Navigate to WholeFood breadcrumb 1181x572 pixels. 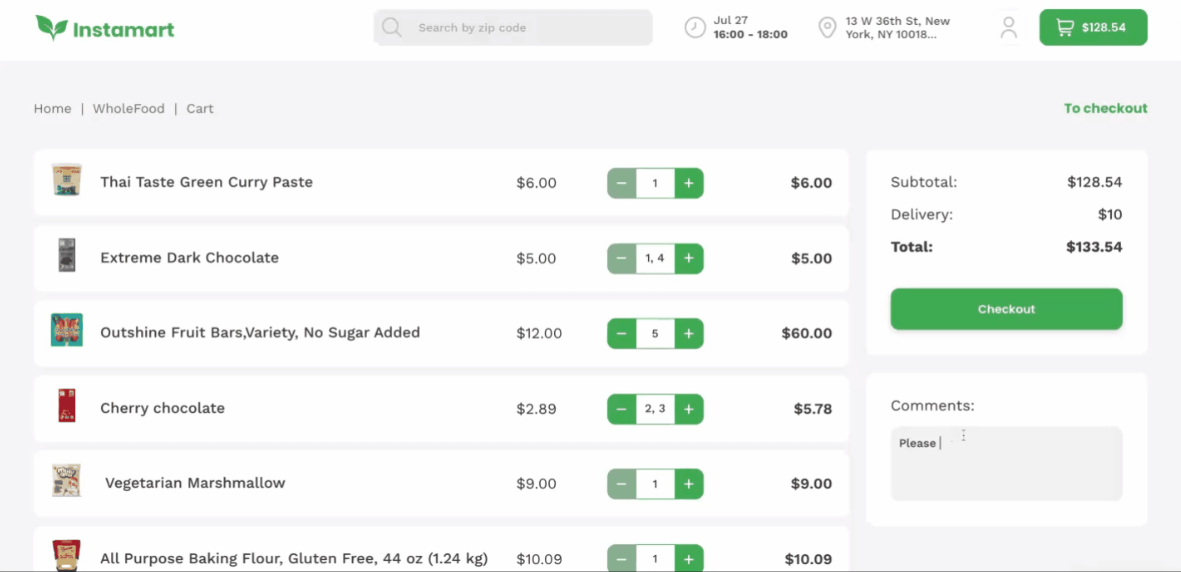point(128,108)
